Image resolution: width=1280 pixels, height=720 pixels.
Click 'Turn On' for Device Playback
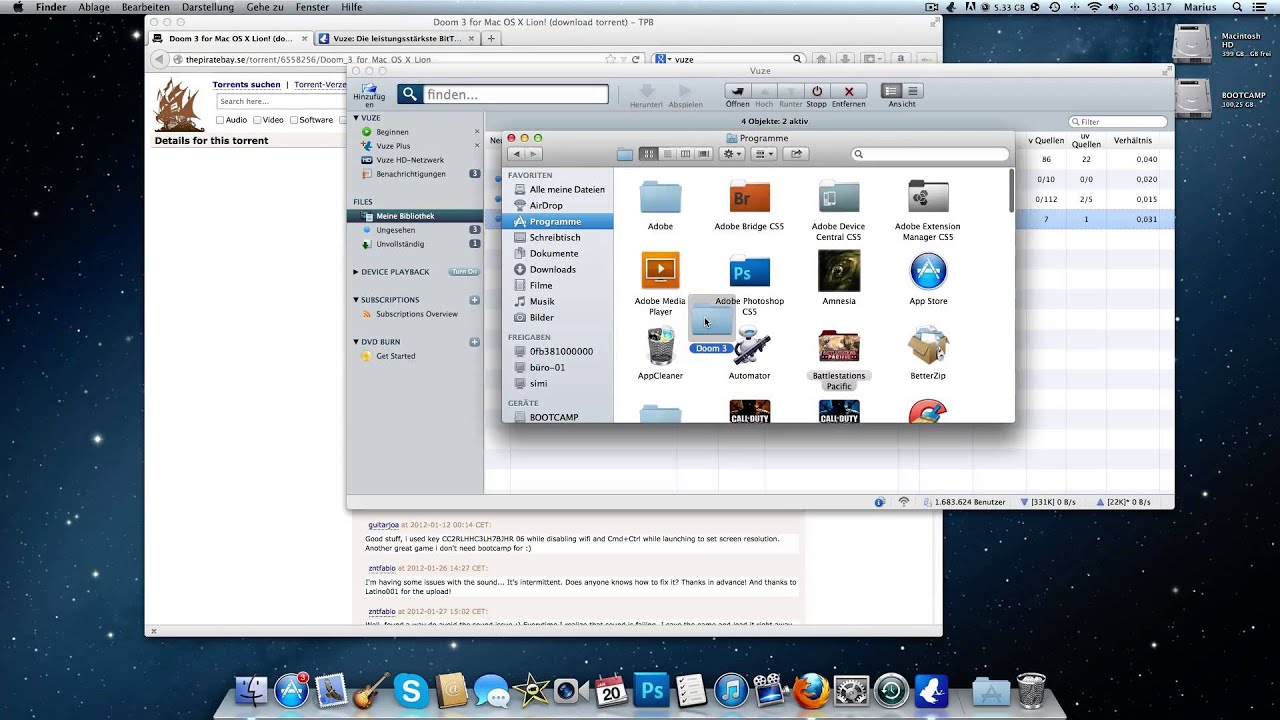(x=464, y=272)
